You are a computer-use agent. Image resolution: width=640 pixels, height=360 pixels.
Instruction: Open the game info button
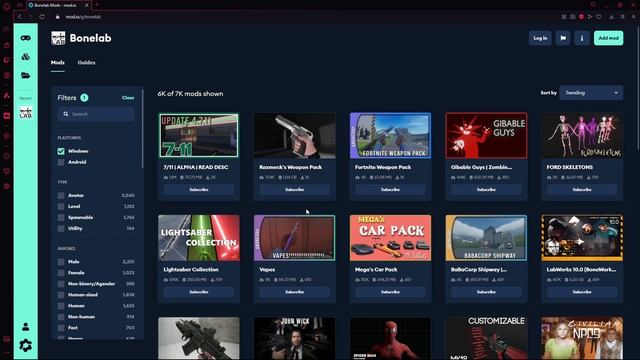[x=582, y=38]
